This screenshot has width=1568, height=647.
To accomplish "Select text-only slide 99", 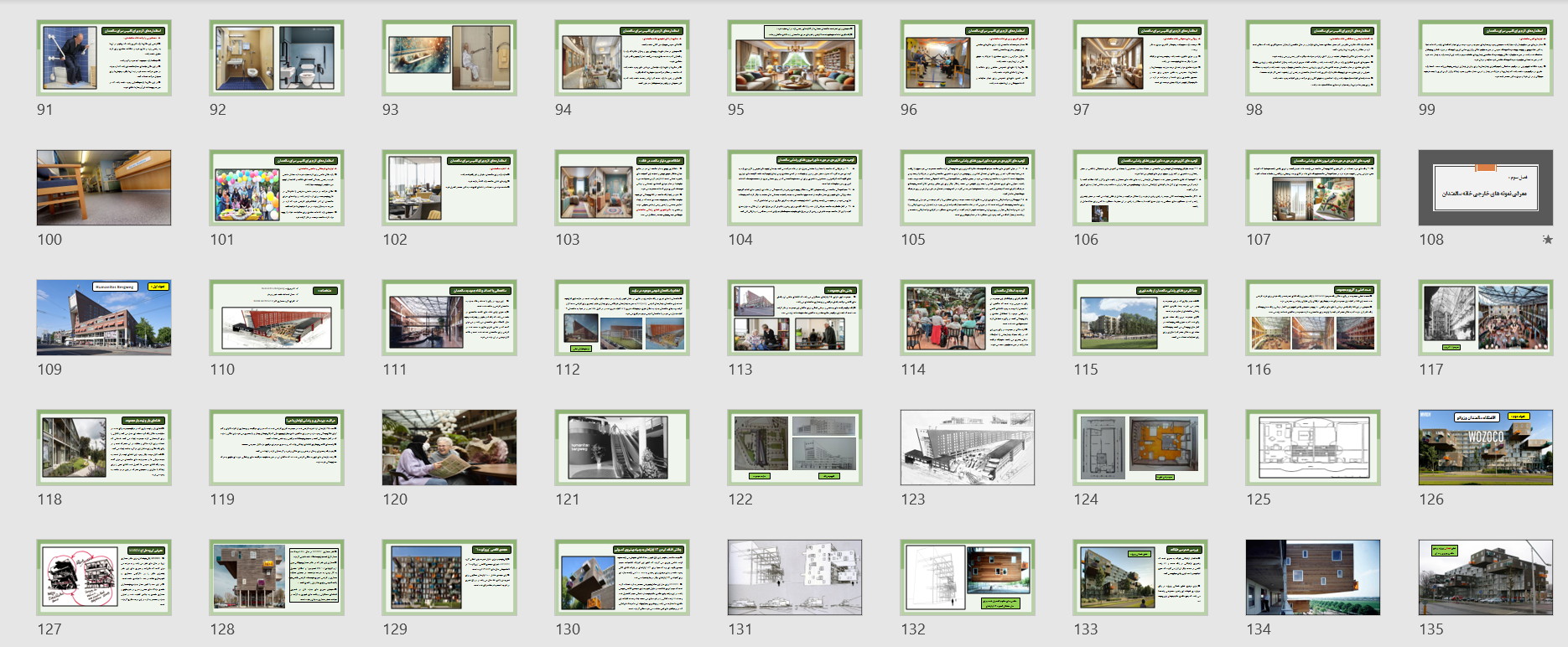I will point(1485,58).
